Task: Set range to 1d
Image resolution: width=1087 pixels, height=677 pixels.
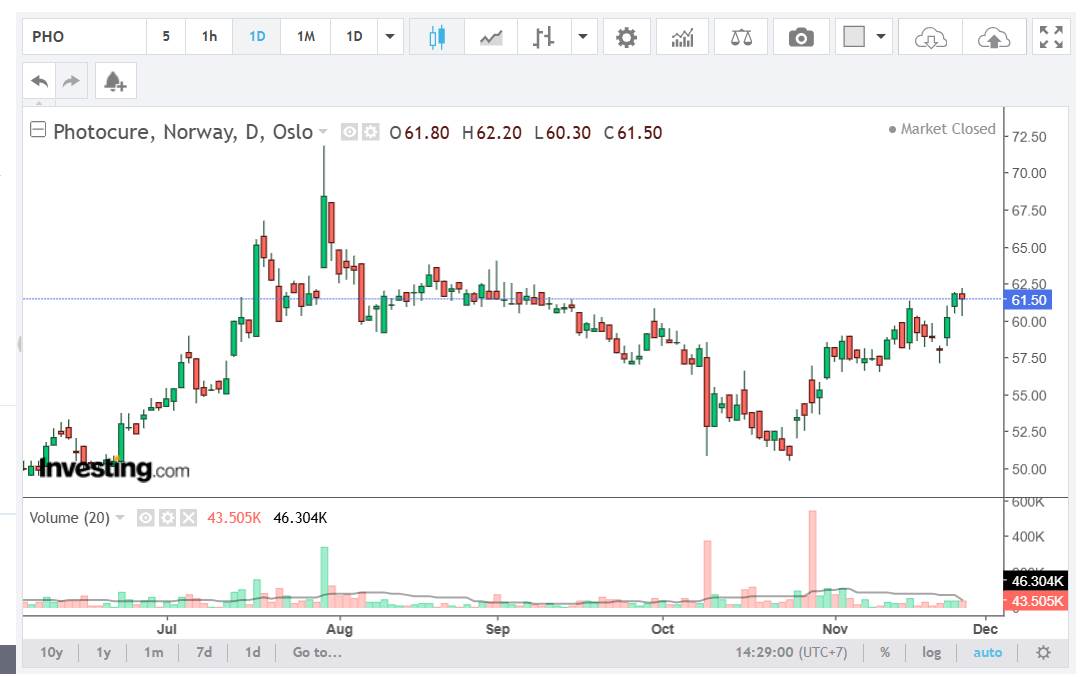Action: (252, 652)
